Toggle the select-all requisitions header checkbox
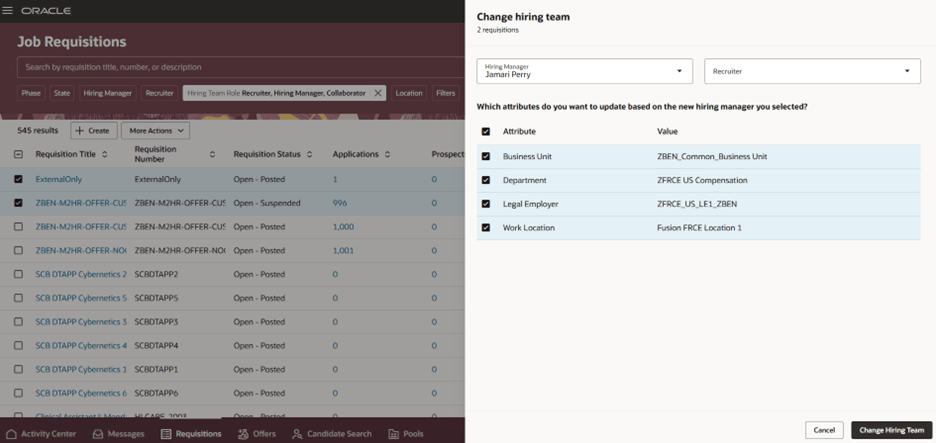 pos(18,154)
